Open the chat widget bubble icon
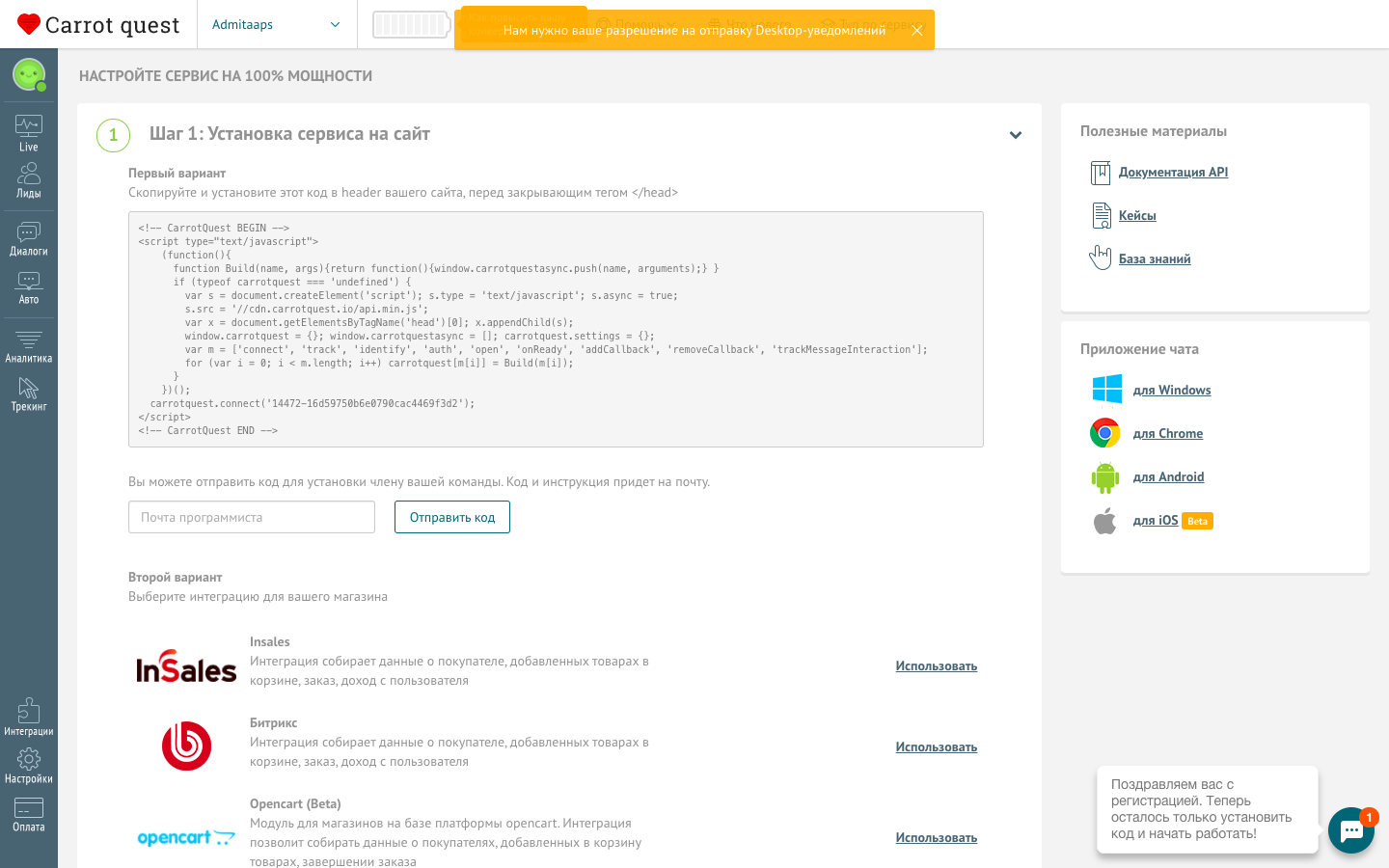1389x868 pixels. [x=1351, y=830]
